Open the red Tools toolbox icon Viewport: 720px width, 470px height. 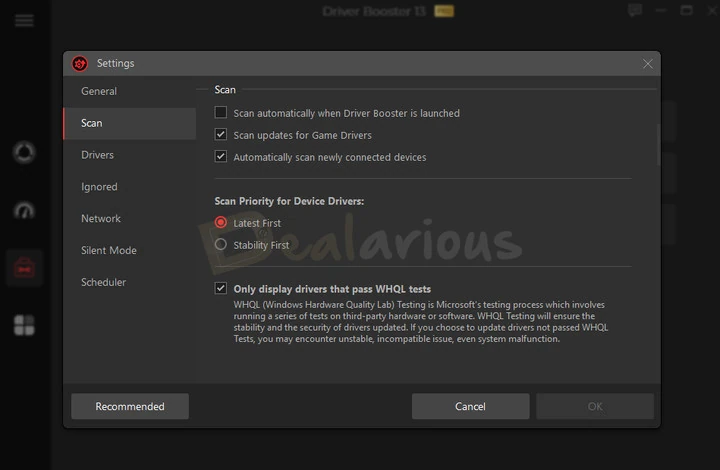coord(24,267)
